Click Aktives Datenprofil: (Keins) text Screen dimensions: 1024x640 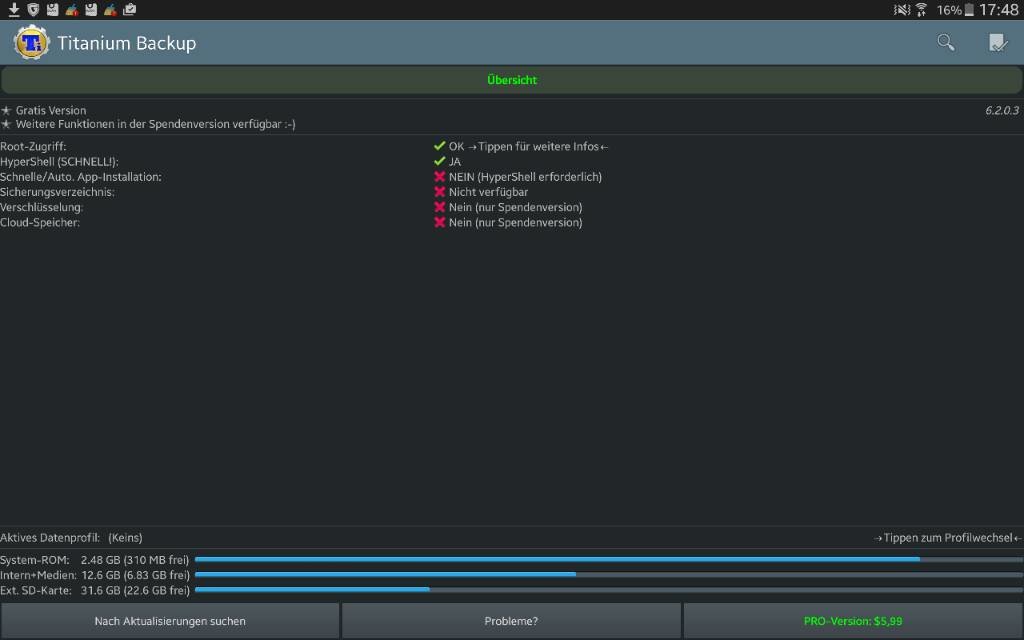[71, 538]
